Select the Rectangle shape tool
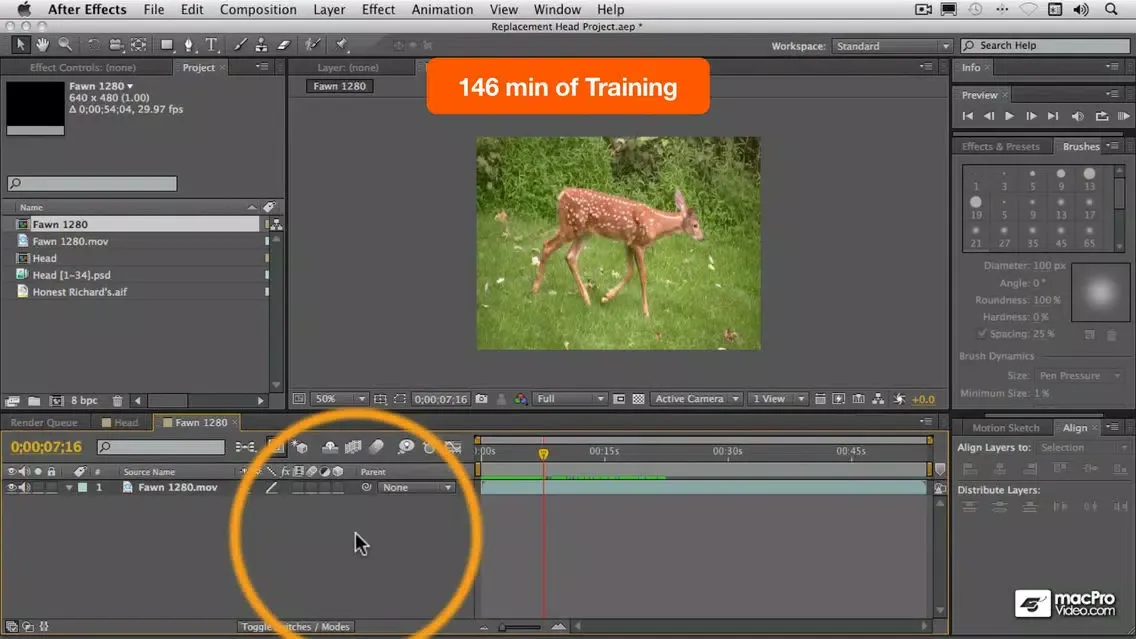 click(167, 45)
